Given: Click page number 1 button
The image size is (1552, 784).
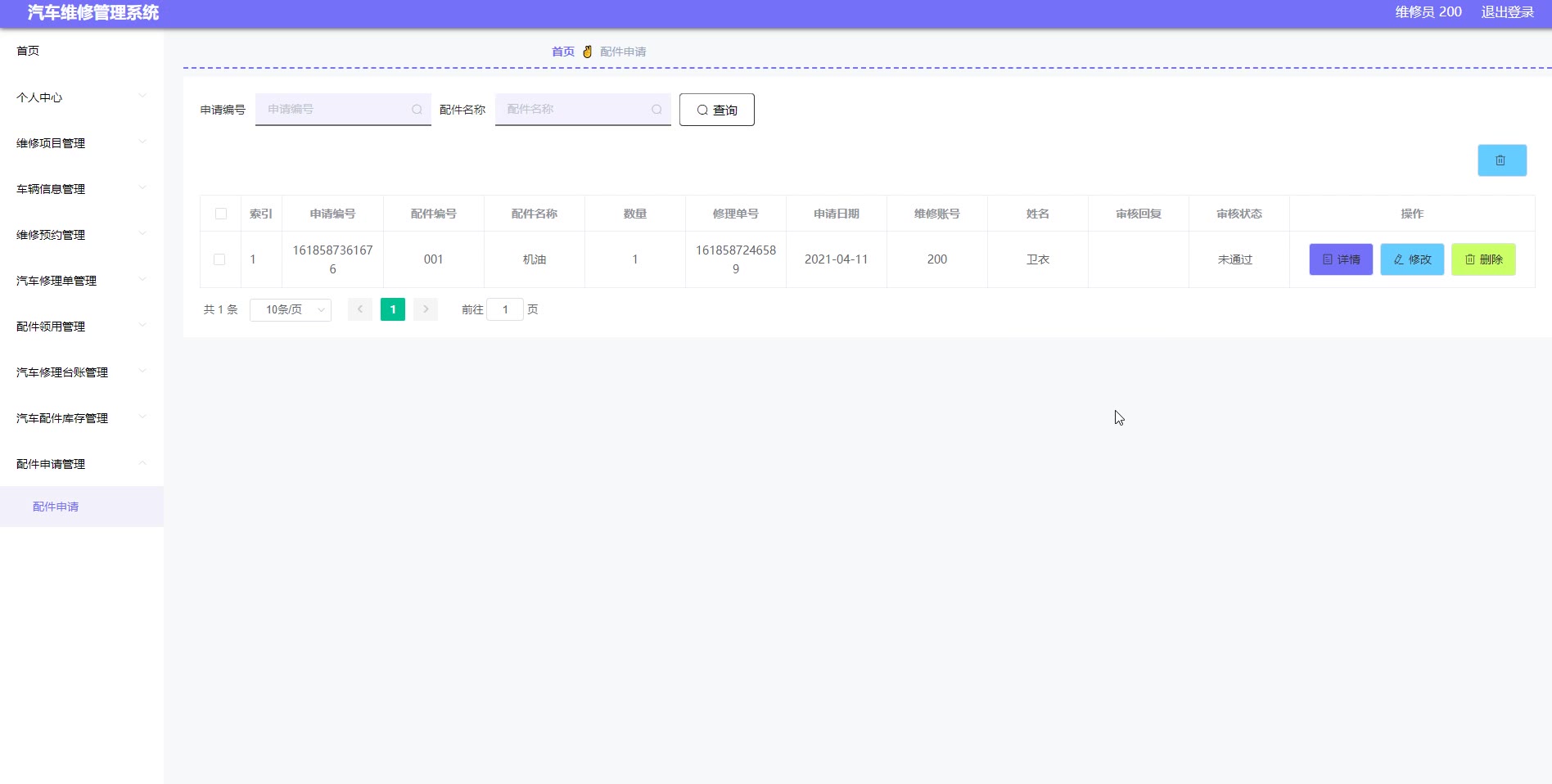Looking at the screenshot, I should 393,309.
